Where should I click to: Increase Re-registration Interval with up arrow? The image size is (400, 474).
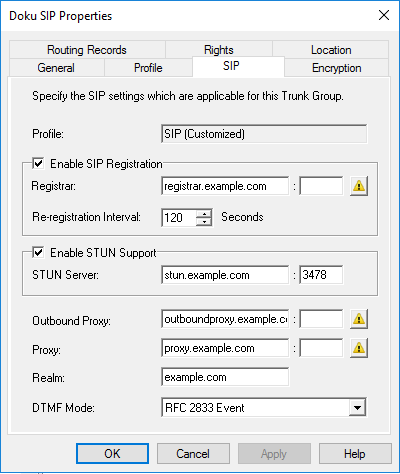(x=204, y=214)
